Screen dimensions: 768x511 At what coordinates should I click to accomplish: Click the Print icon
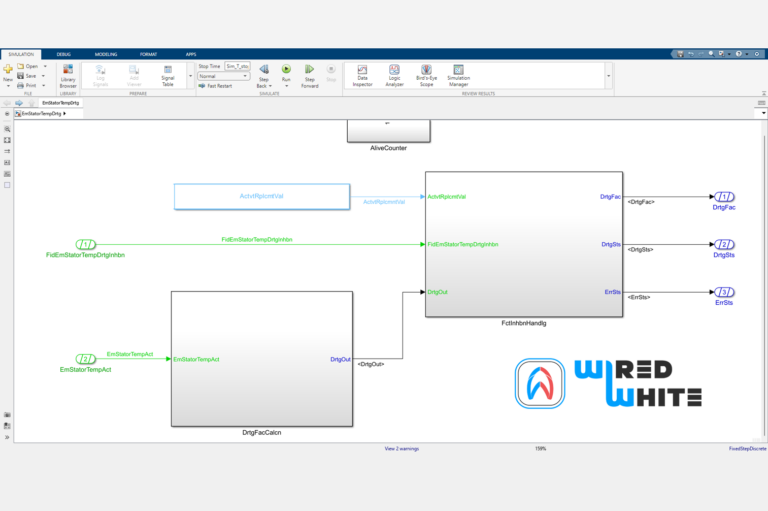[21, 85]
